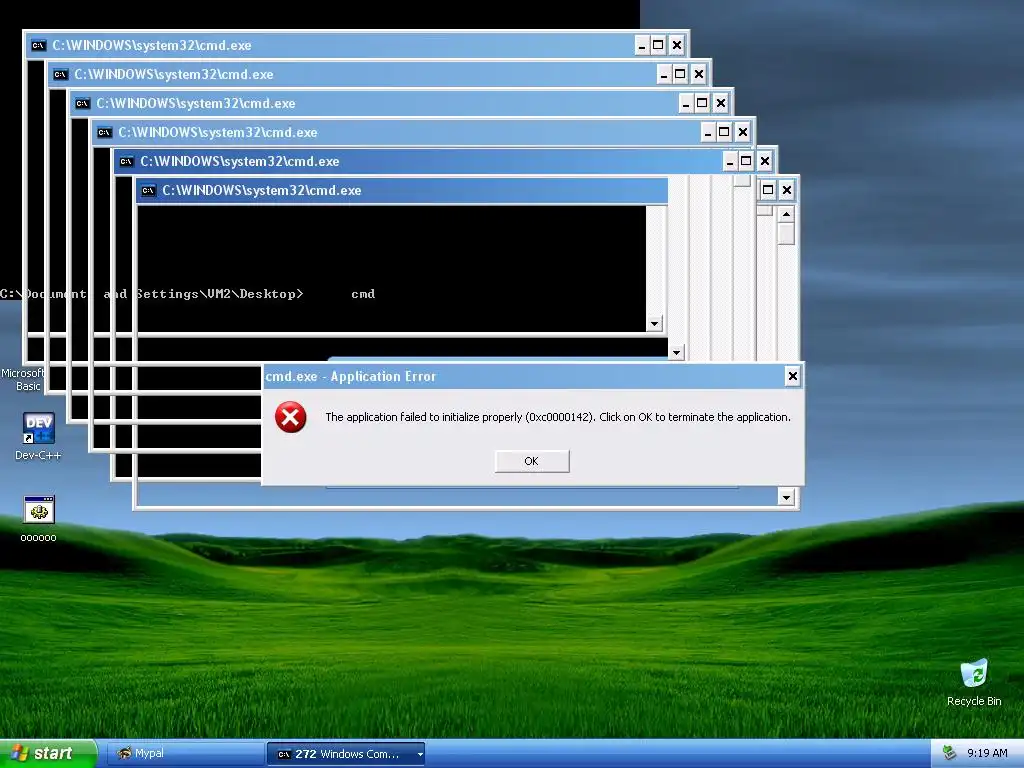This screenshot has width=1024, height=768.
Task: Minimize the backmost cmd.exe window
Action: (x=642, y=45)
